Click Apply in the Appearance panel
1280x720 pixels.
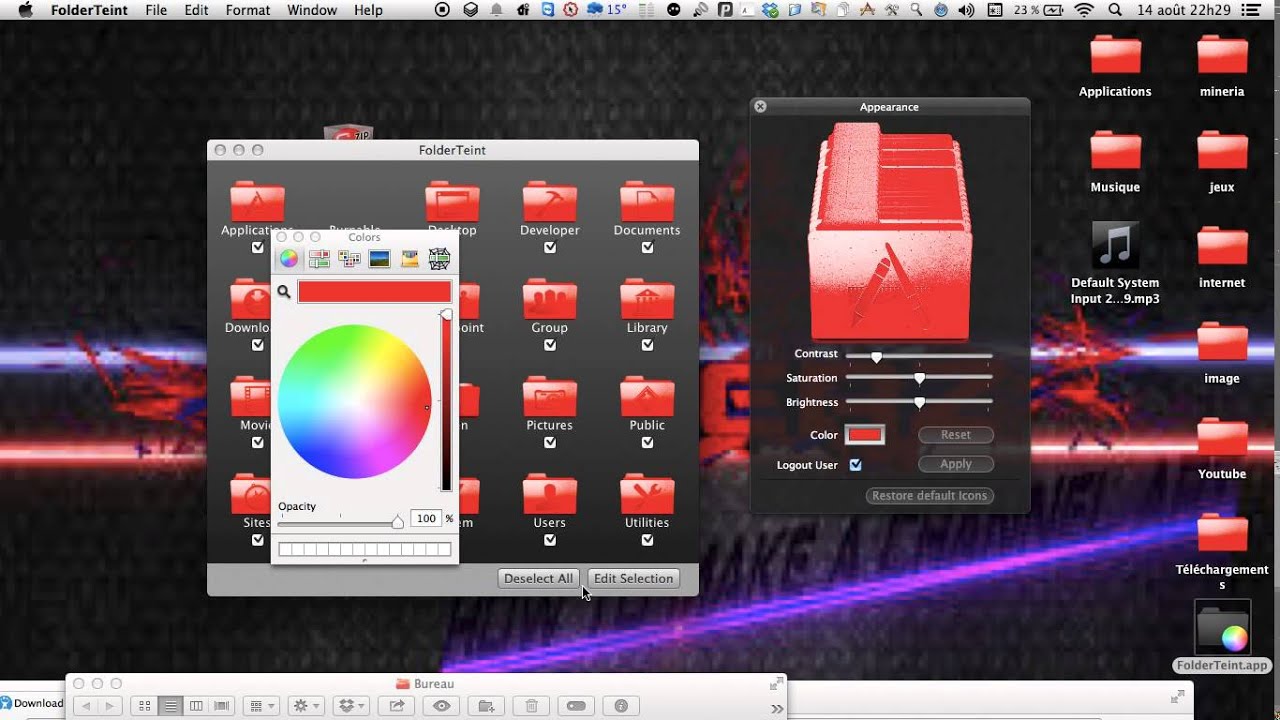click(x=955, y=464)
